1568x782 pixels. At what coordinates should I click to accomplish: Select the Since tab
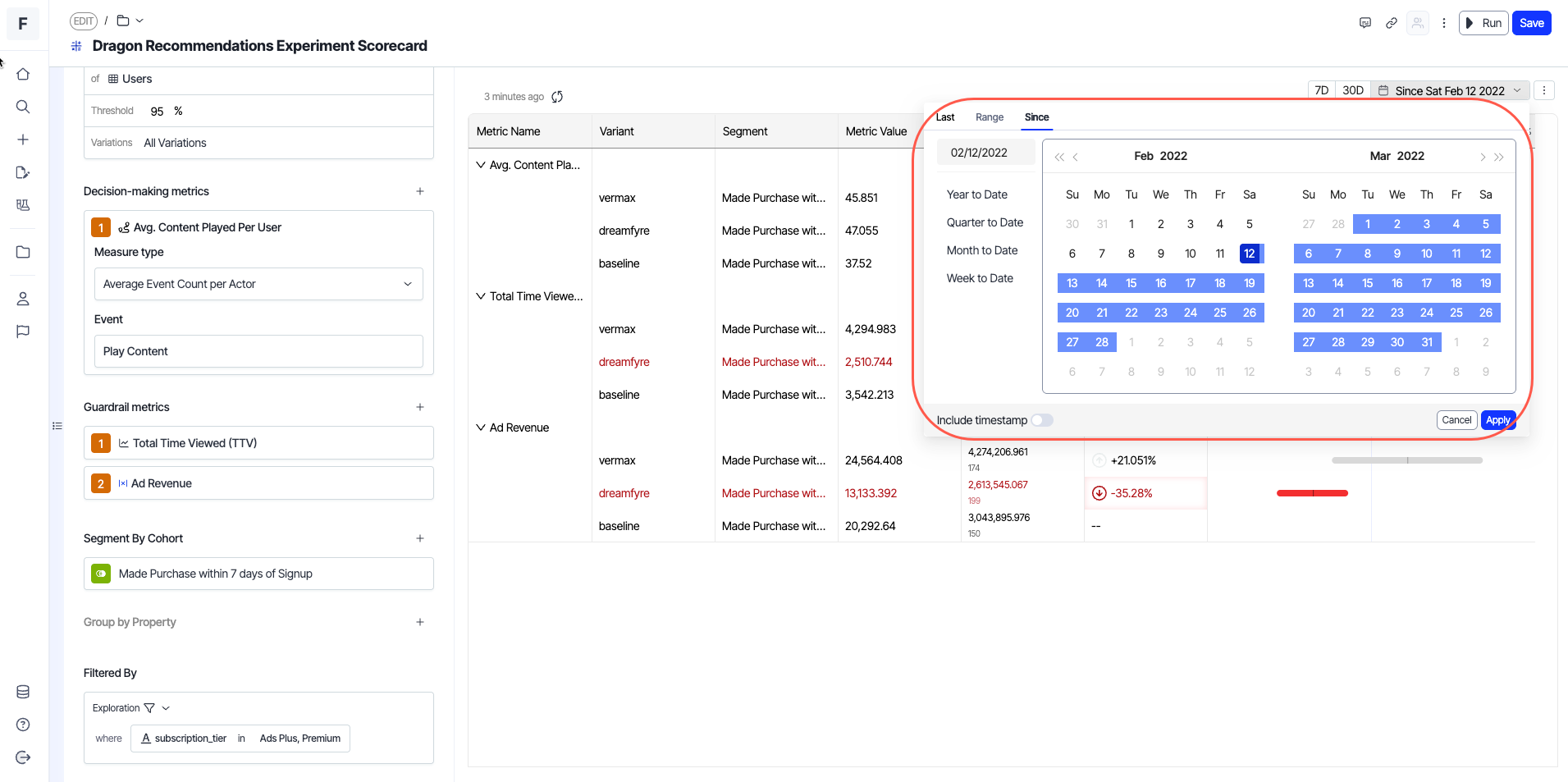coord(1037,117)
